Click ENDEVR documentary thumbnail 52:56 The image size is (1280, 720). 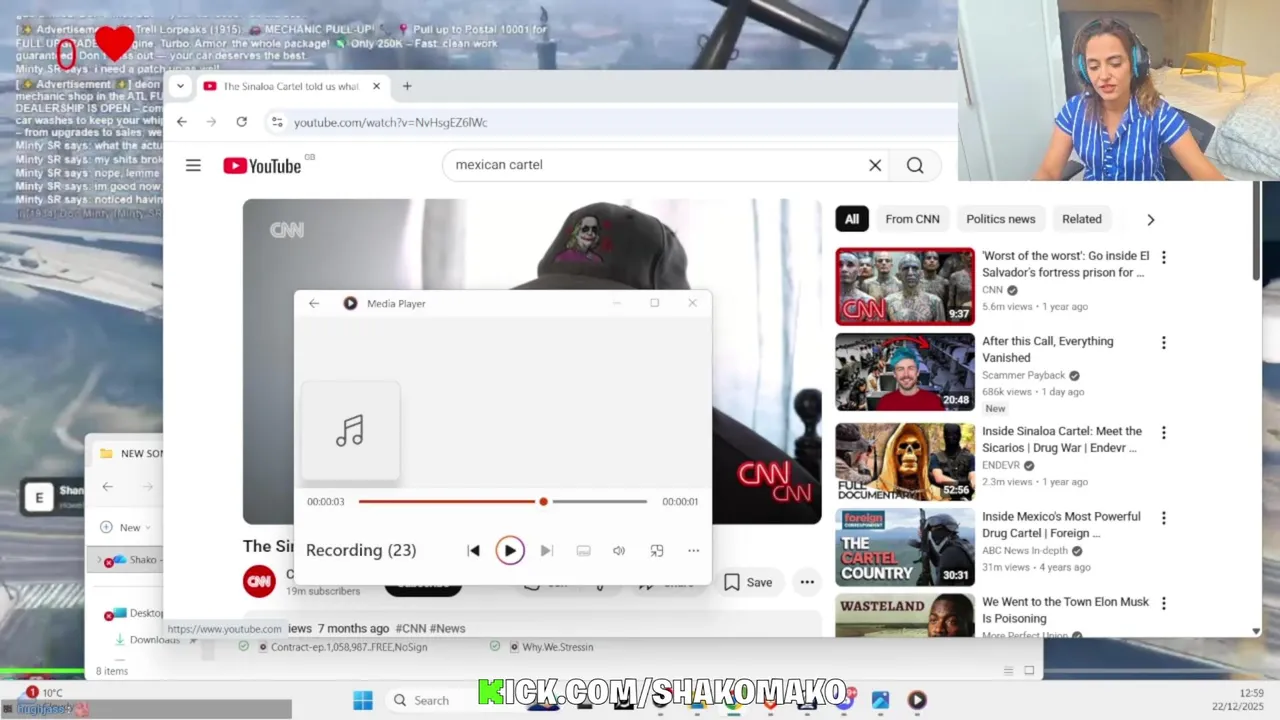point(905,461)
